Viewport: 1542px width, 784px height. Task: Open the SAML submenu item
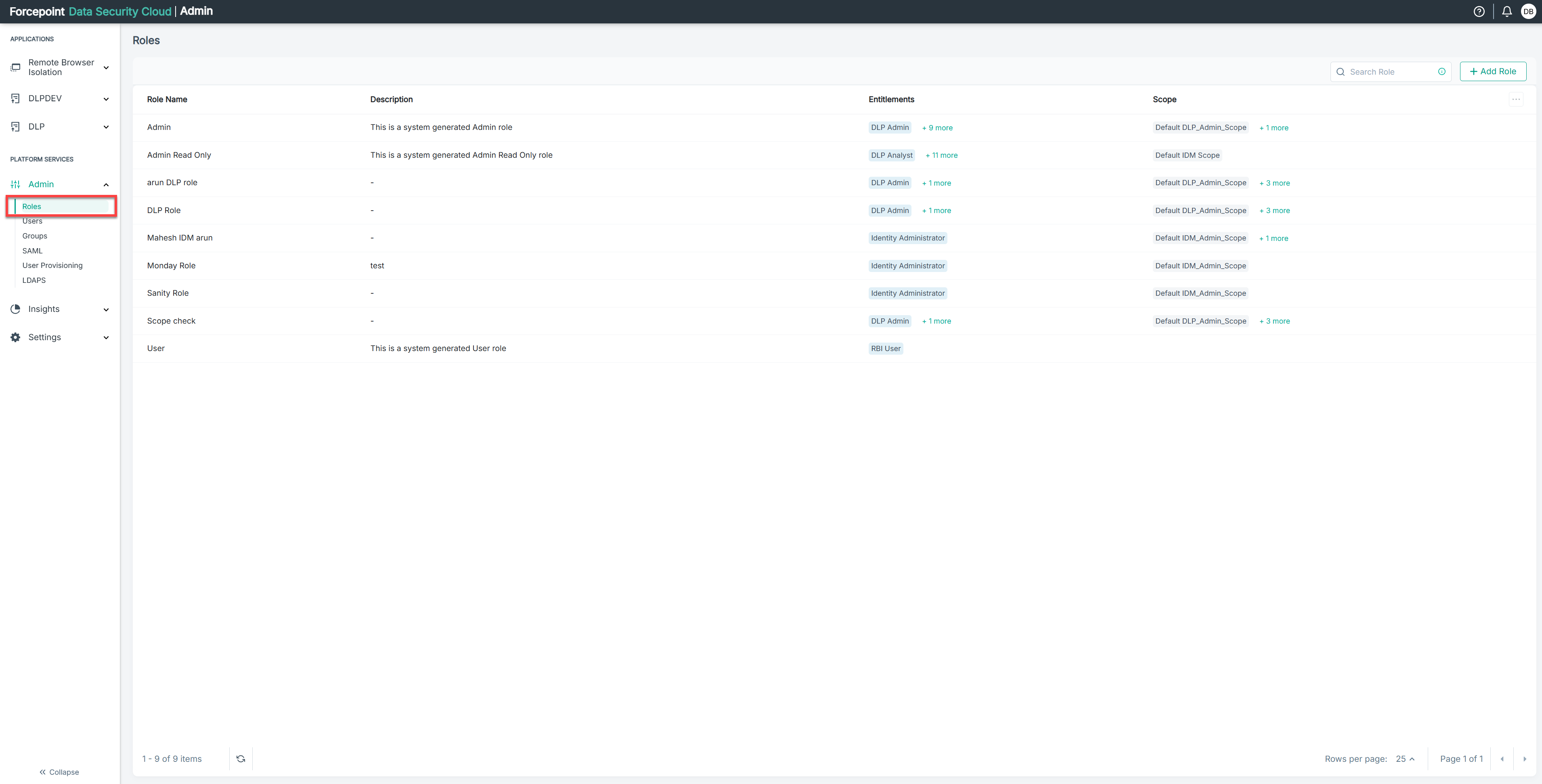[x=32, y=251]
